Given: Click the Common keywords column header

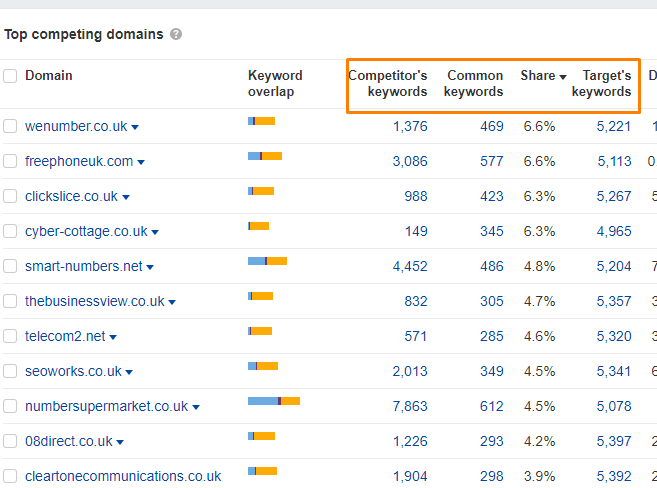Looking at the screenshot, I should click(x=473, y=83).
